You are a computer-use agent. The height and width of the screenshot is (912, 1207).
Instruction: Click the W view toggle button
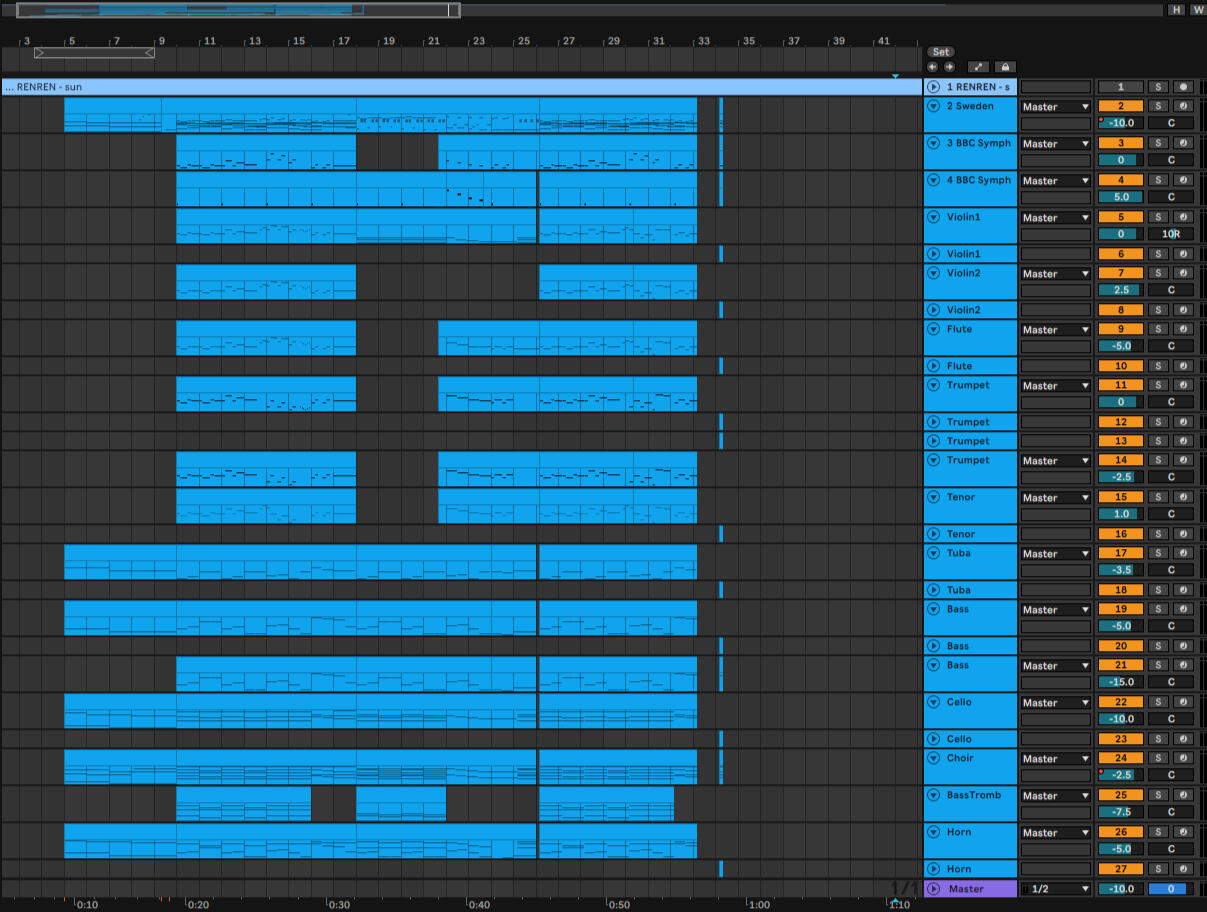coord(1197,10)
